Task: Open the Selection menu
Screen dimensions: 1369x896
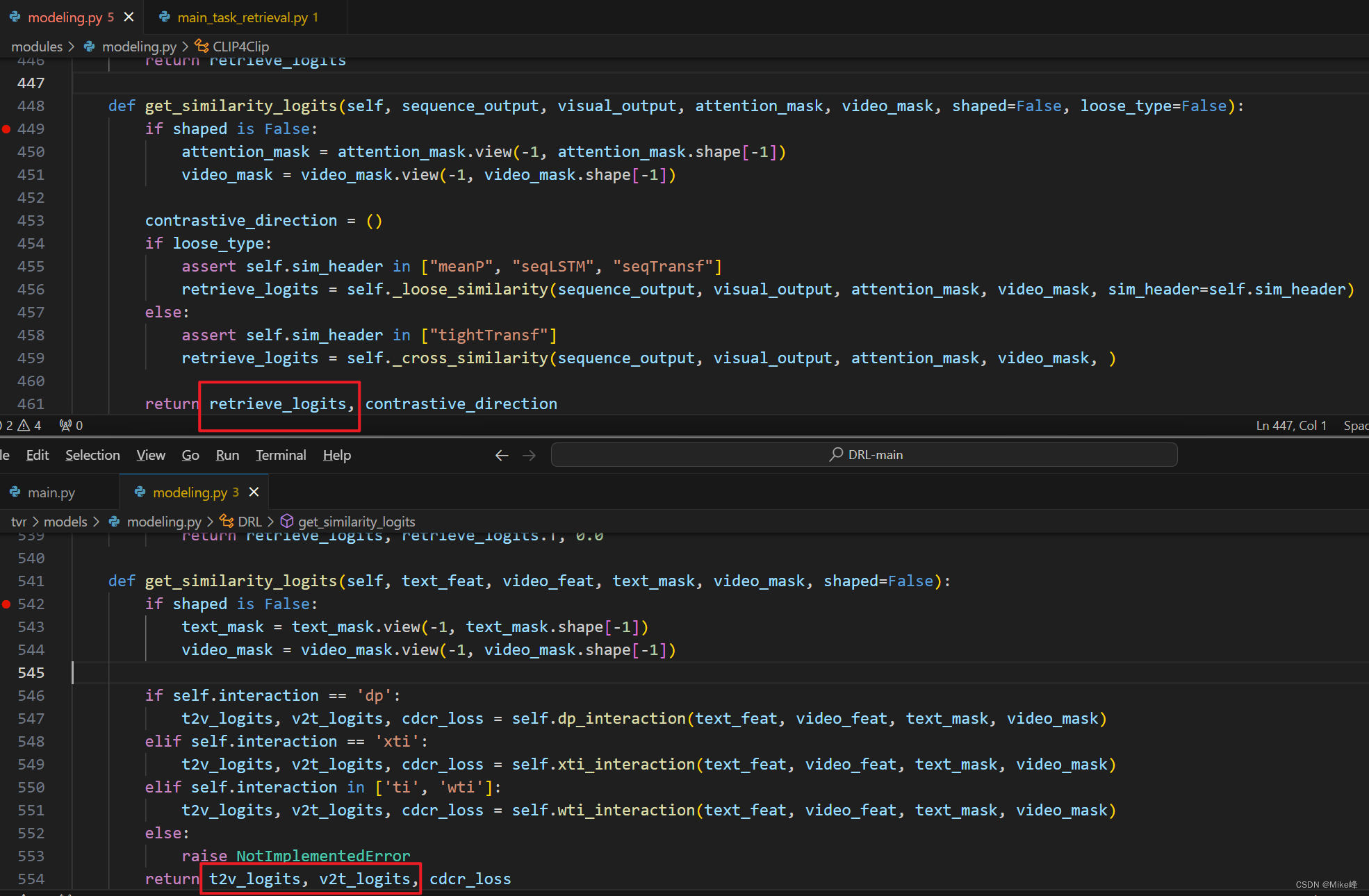Action: (92, 455)
